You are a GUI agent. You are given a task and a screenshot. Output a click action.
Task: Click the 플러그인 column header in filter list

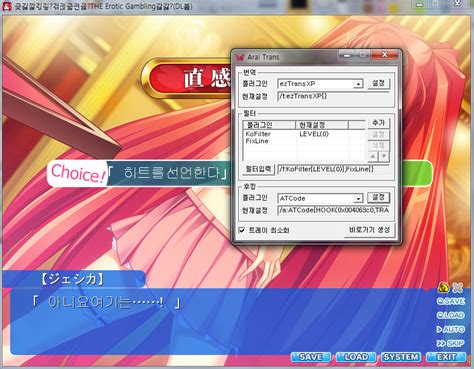point(270,125)
